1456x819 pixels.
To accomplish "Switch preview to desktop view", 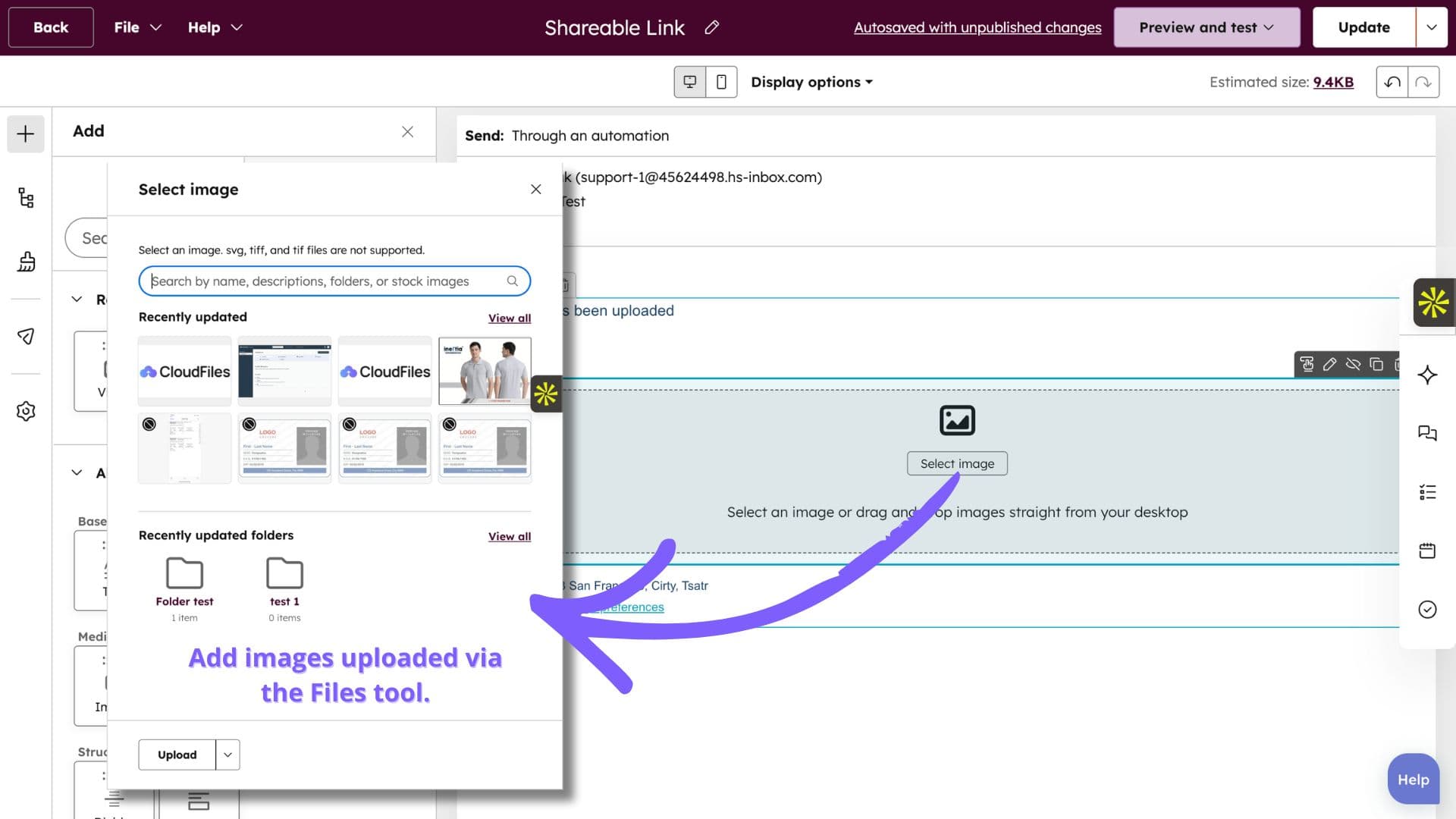I will click(x=689, y=81).
